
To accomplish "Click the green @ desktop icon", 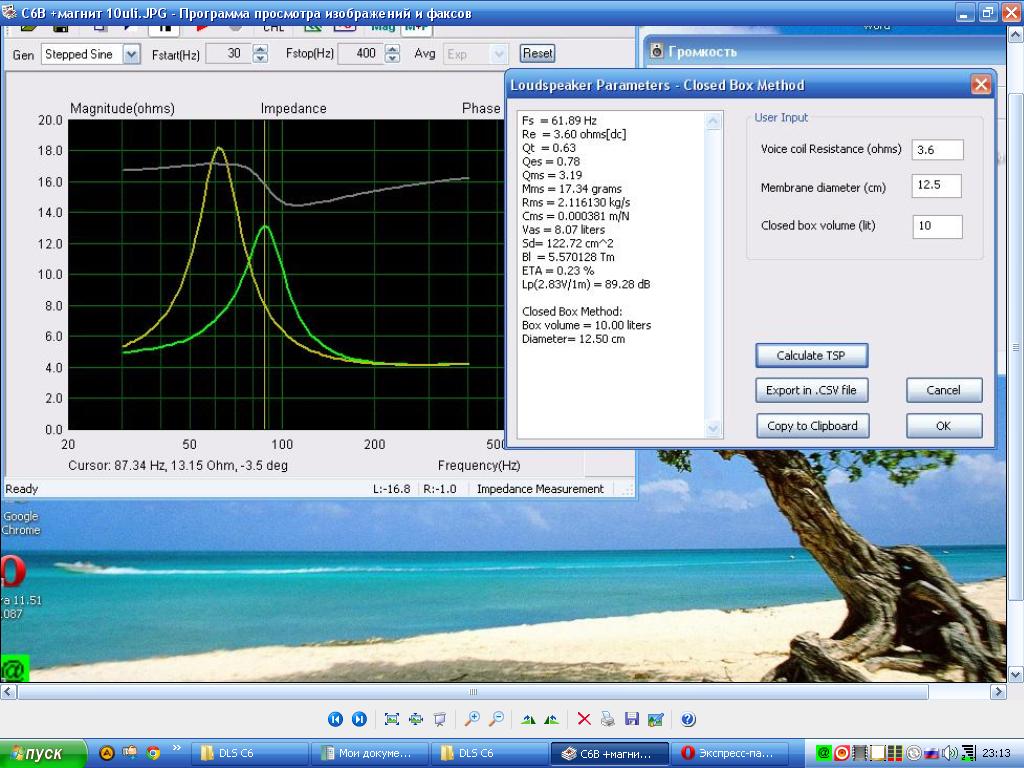I will point(14,667).
